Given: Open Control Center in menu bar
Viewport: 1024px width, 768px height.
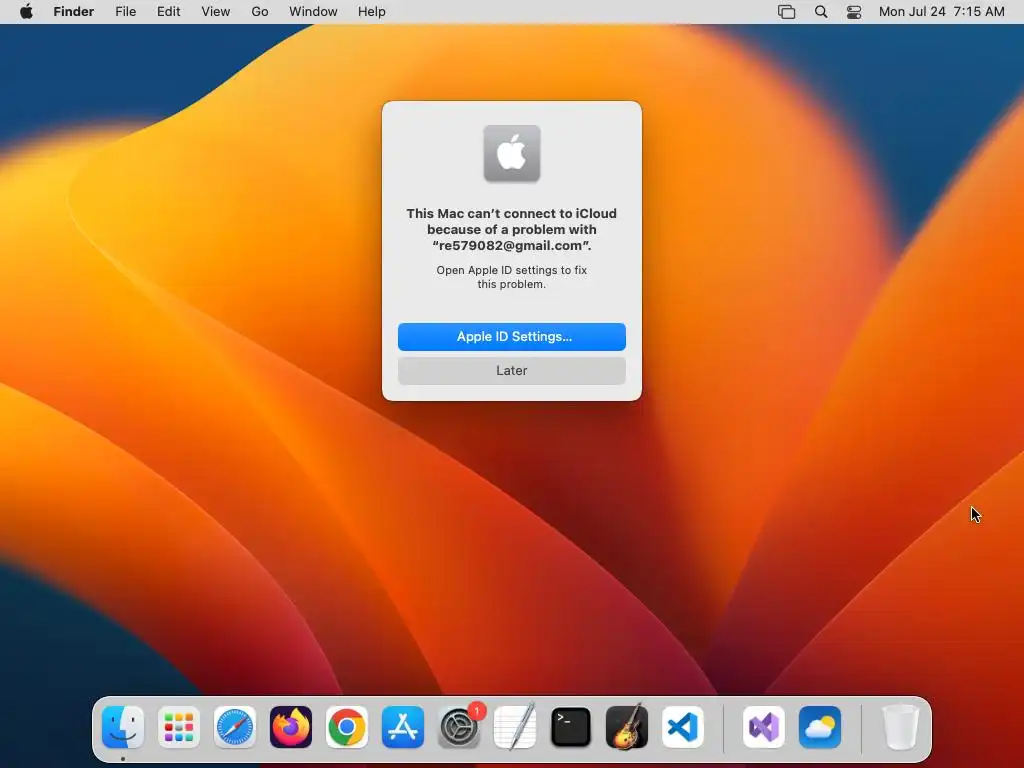Looking at the screenshot, I should 854,12.
